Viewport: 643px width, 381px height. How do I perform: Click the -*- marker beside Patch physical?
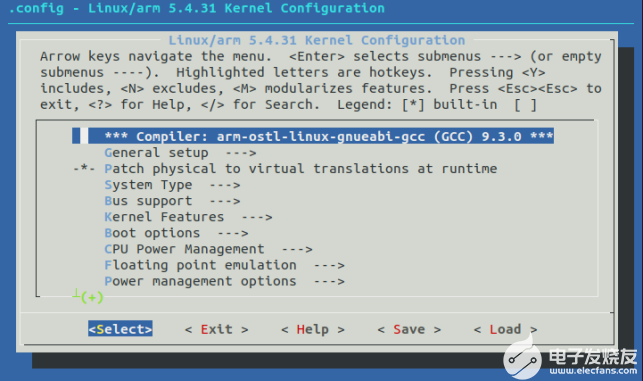(x=84, y=168)
